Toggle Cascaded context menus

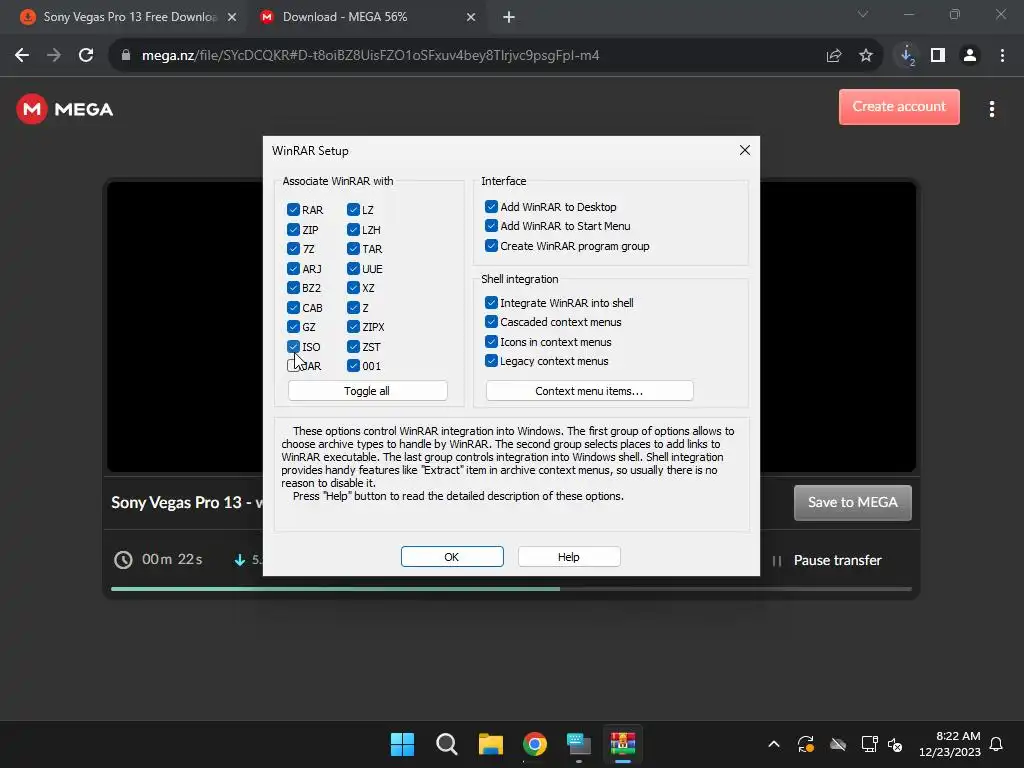coord(491,322)
